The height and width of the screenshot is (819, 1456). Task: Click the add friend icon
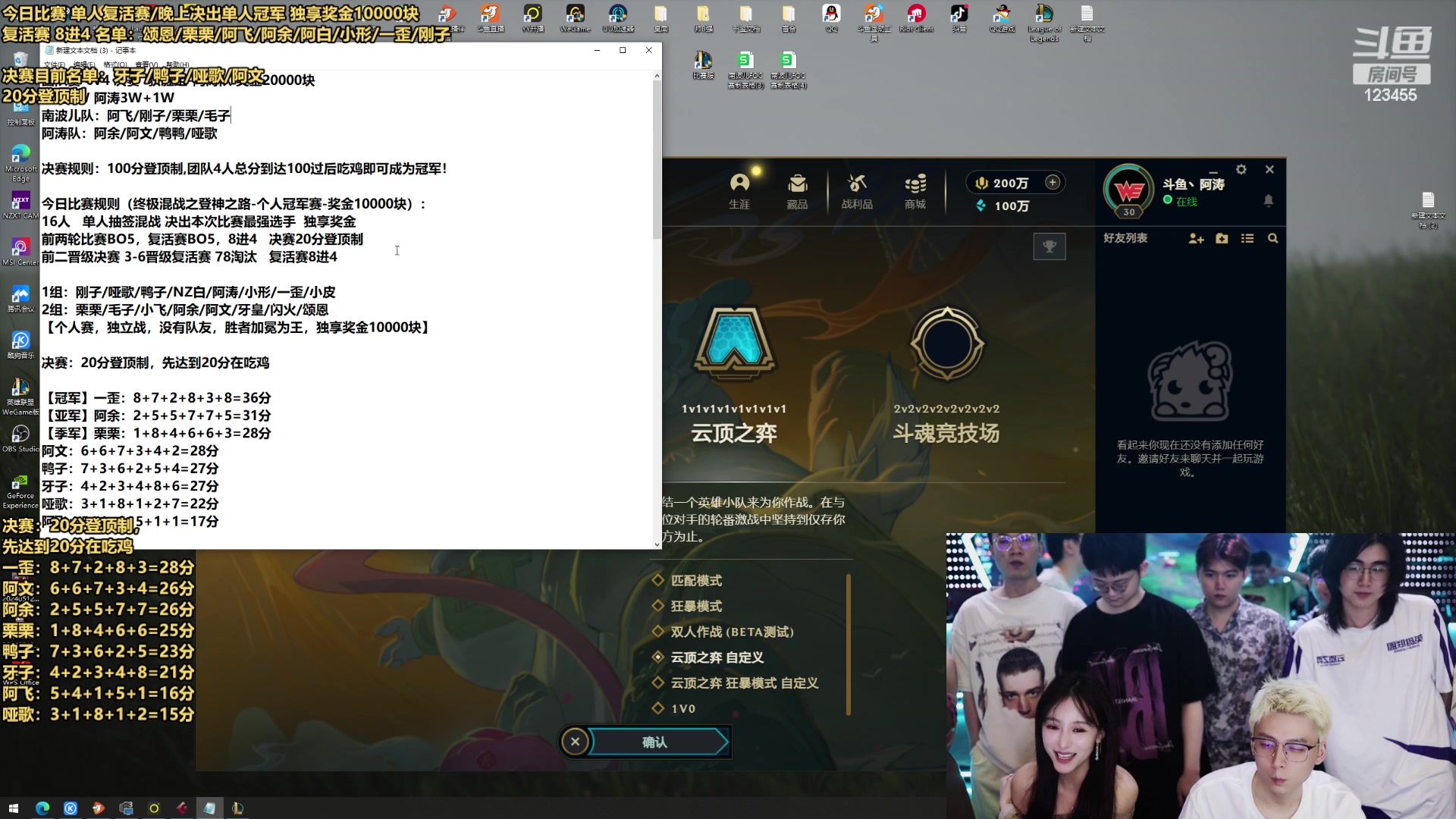tap(1196, 238)
